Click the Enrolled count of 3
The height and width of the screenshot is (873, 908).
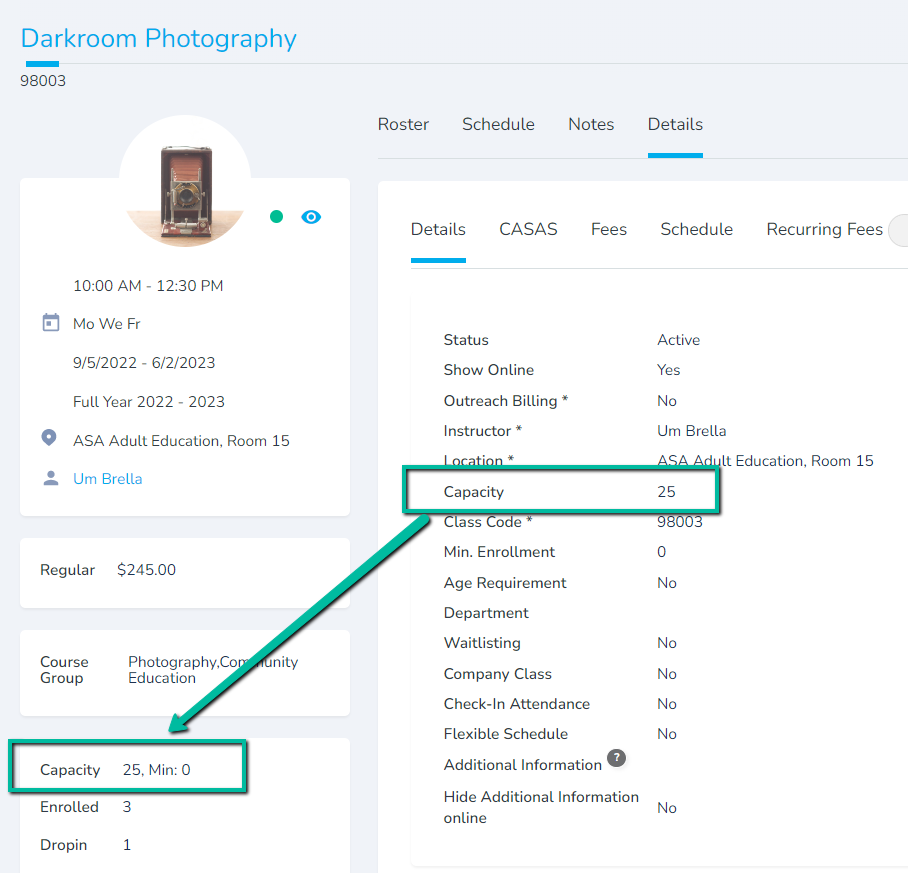click(127, 807)
